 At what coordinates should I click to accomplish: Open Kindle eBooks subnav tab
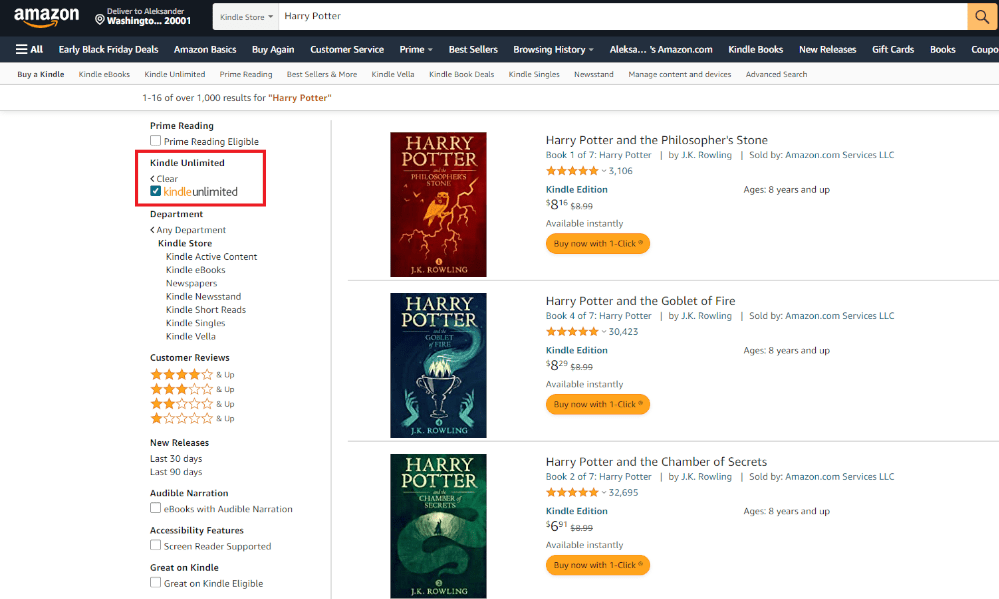pyautogui.click(x=104, y=75)
